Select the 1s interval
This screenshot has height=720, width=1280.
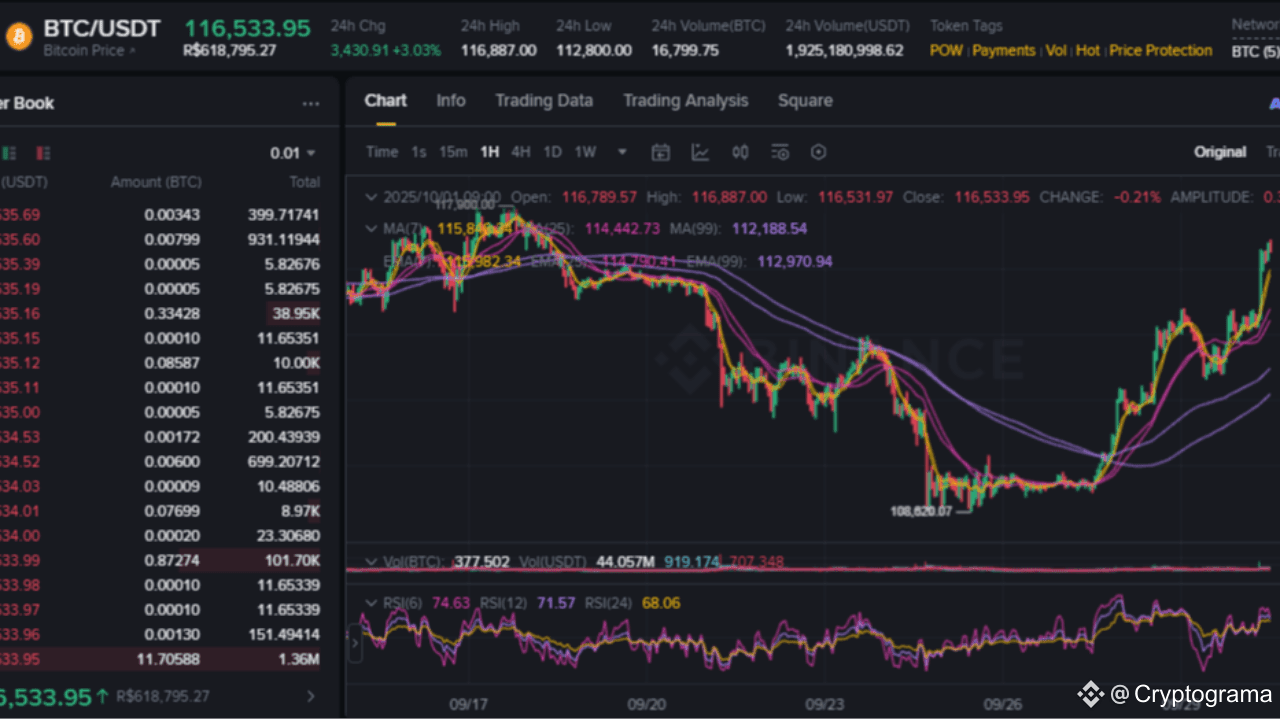click(x=419, y=152)
